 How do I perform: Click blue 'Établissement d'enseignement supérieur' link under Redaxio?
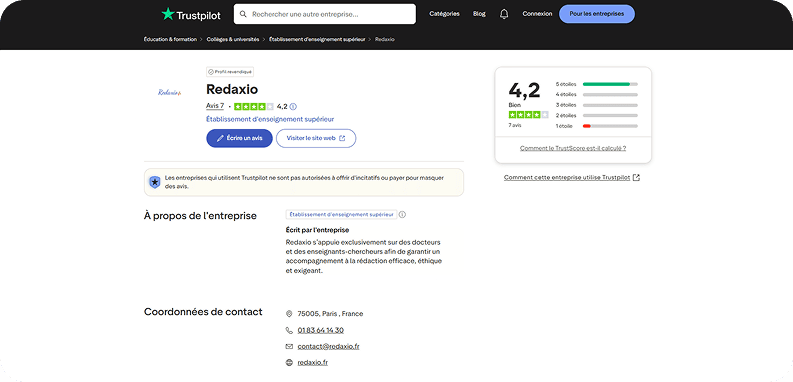[x=270, y=119]
